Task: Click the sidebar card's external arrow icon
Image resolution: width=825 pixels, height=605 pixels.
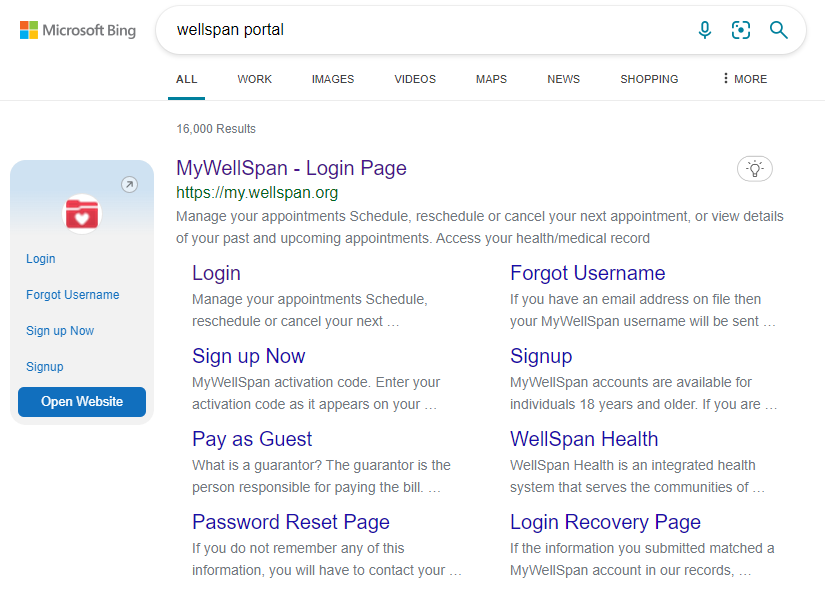Action: pos(129,185)
